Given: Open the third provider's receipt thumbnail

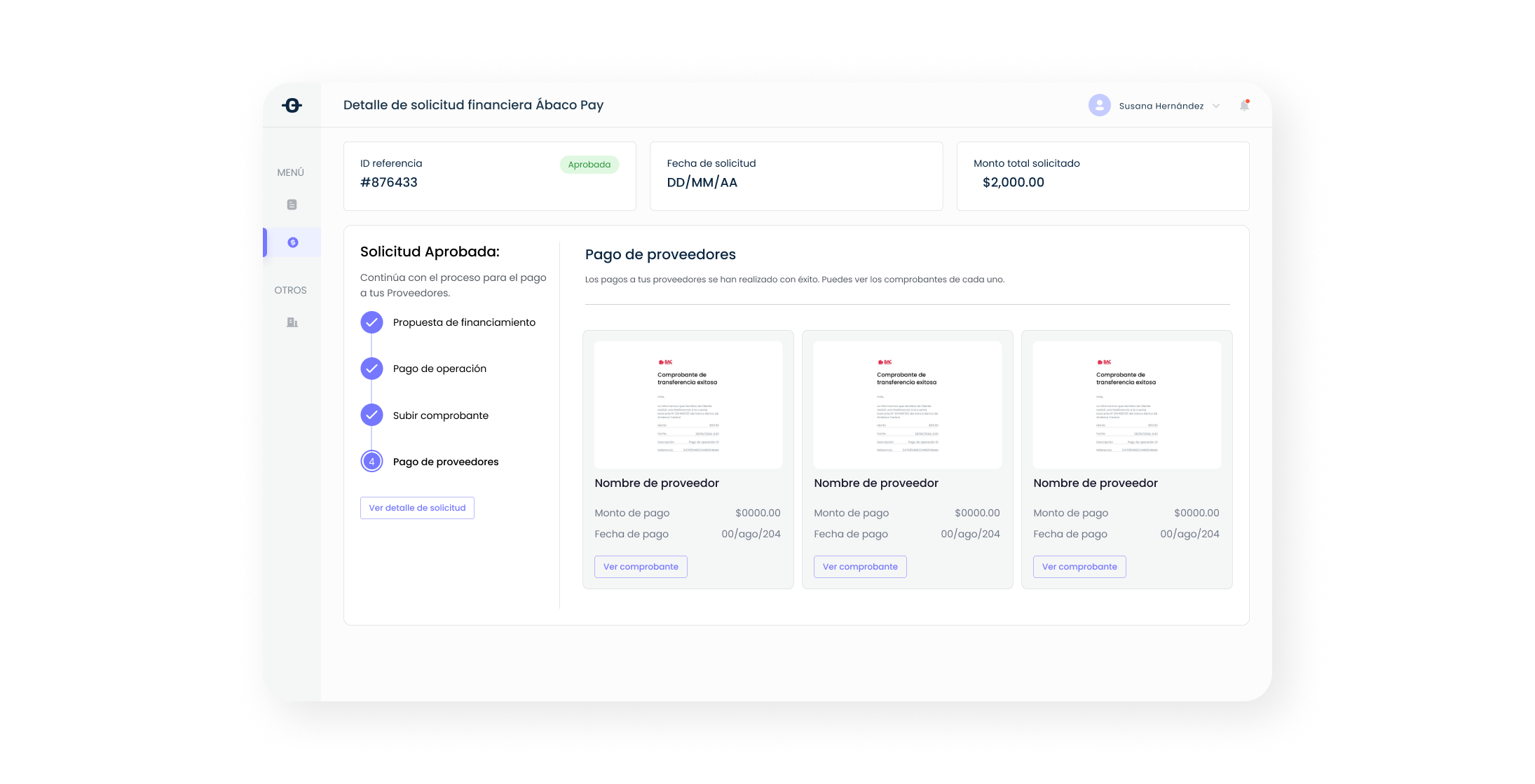Looking at the screenshot, I should [x=1126, y=405].
